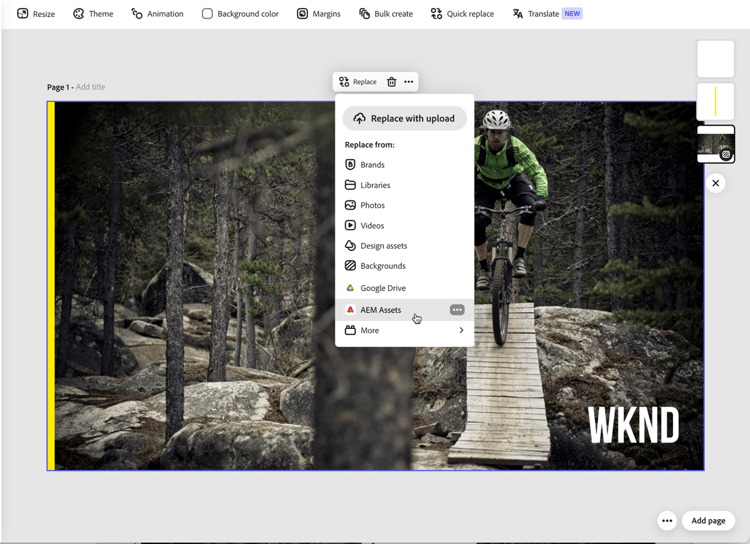Click the Replace button above the image

click(x=358, y=82)
